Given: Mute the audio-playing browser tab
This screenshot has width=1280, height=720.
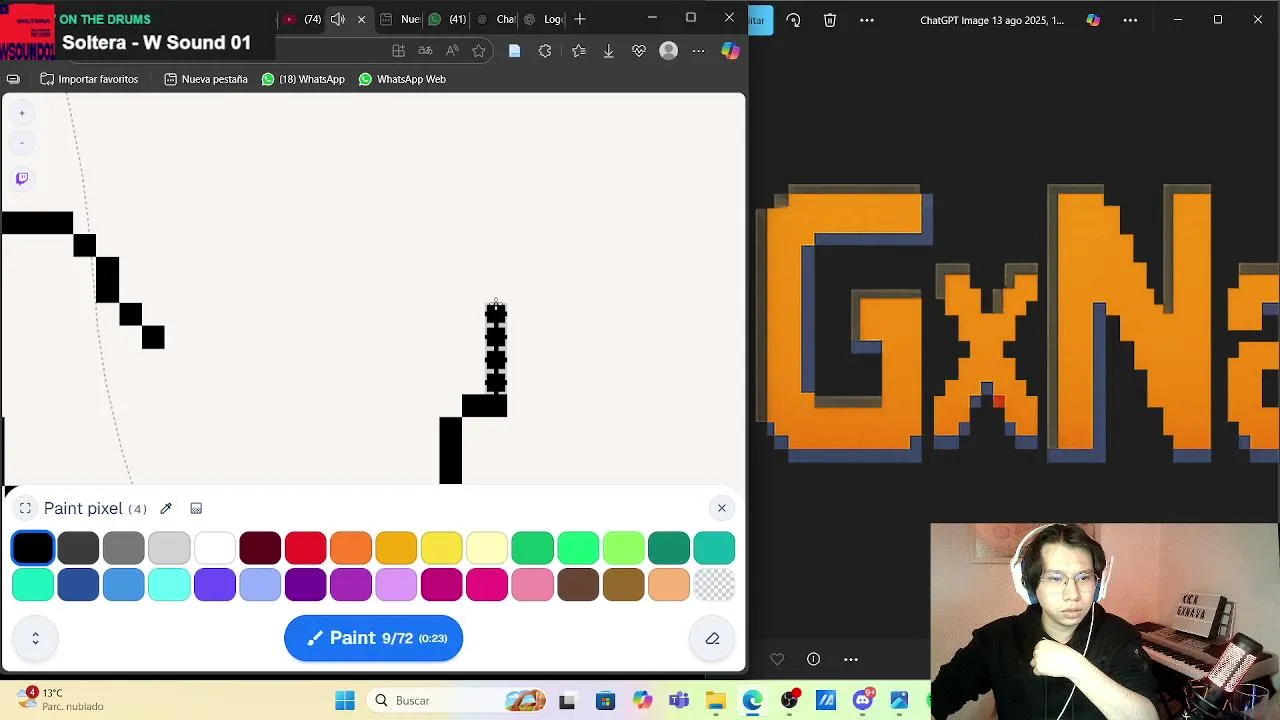Looking at the screenshot, I should [x=338, y=19].
